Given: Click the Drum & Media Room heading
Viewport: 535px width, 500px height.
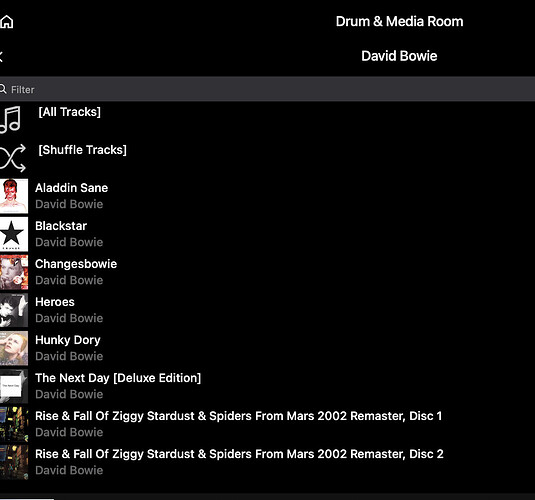Looking at the screenshot, I should (x=399, y=22).
